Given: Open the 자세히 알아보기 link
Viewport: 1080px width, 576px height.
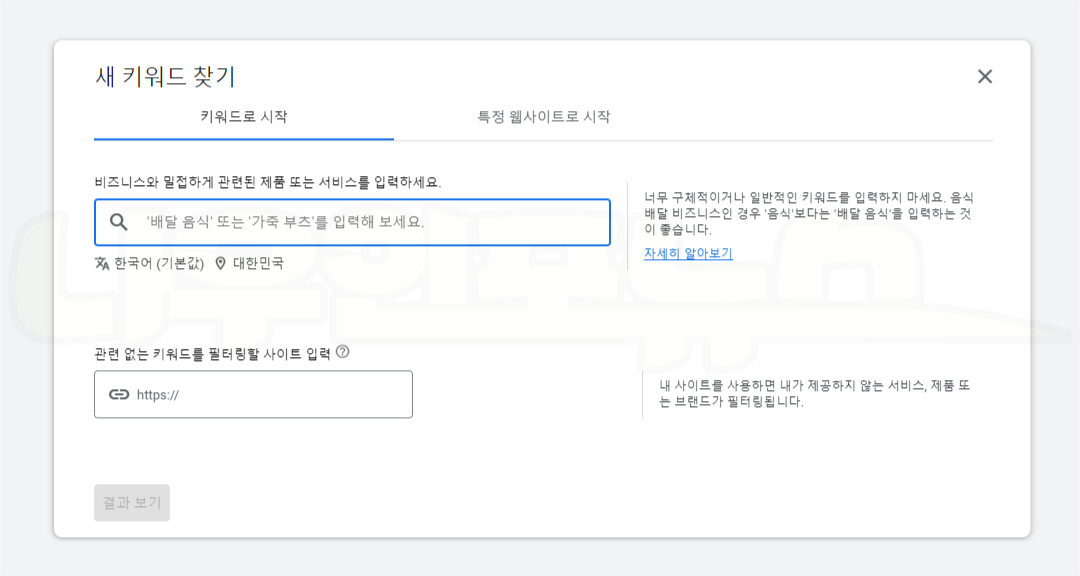Looking at the screenshot, I should point(687,253).
